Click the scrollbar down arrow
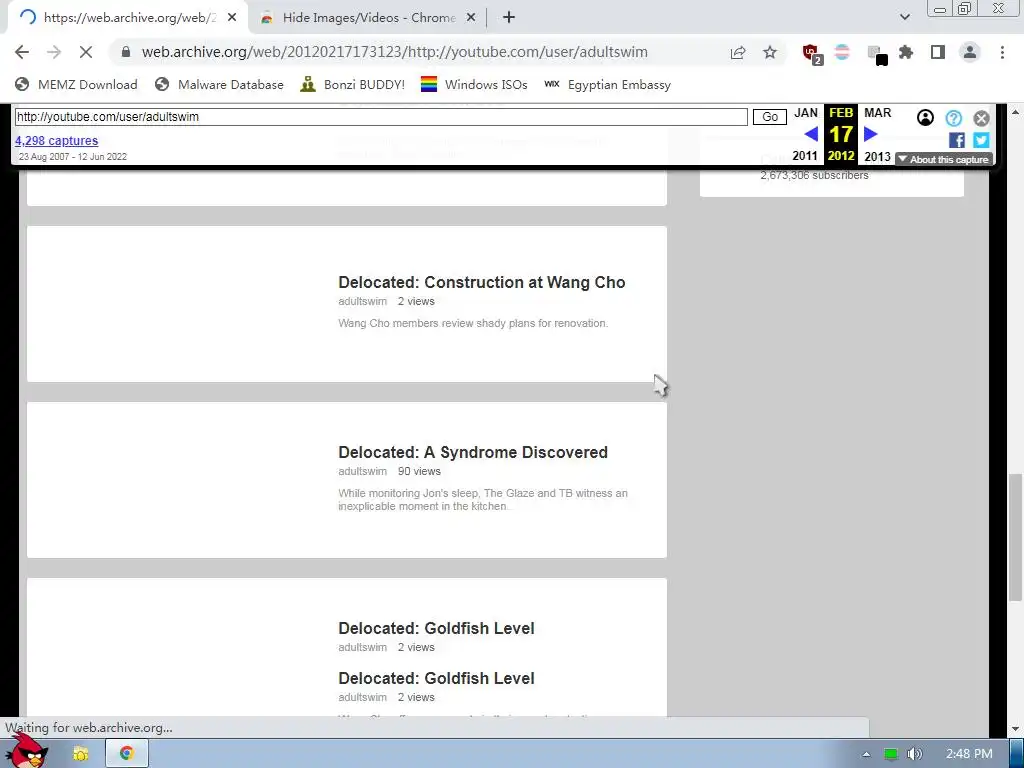This screenshot has width=1024, height=768. [x=1016, y=729]
